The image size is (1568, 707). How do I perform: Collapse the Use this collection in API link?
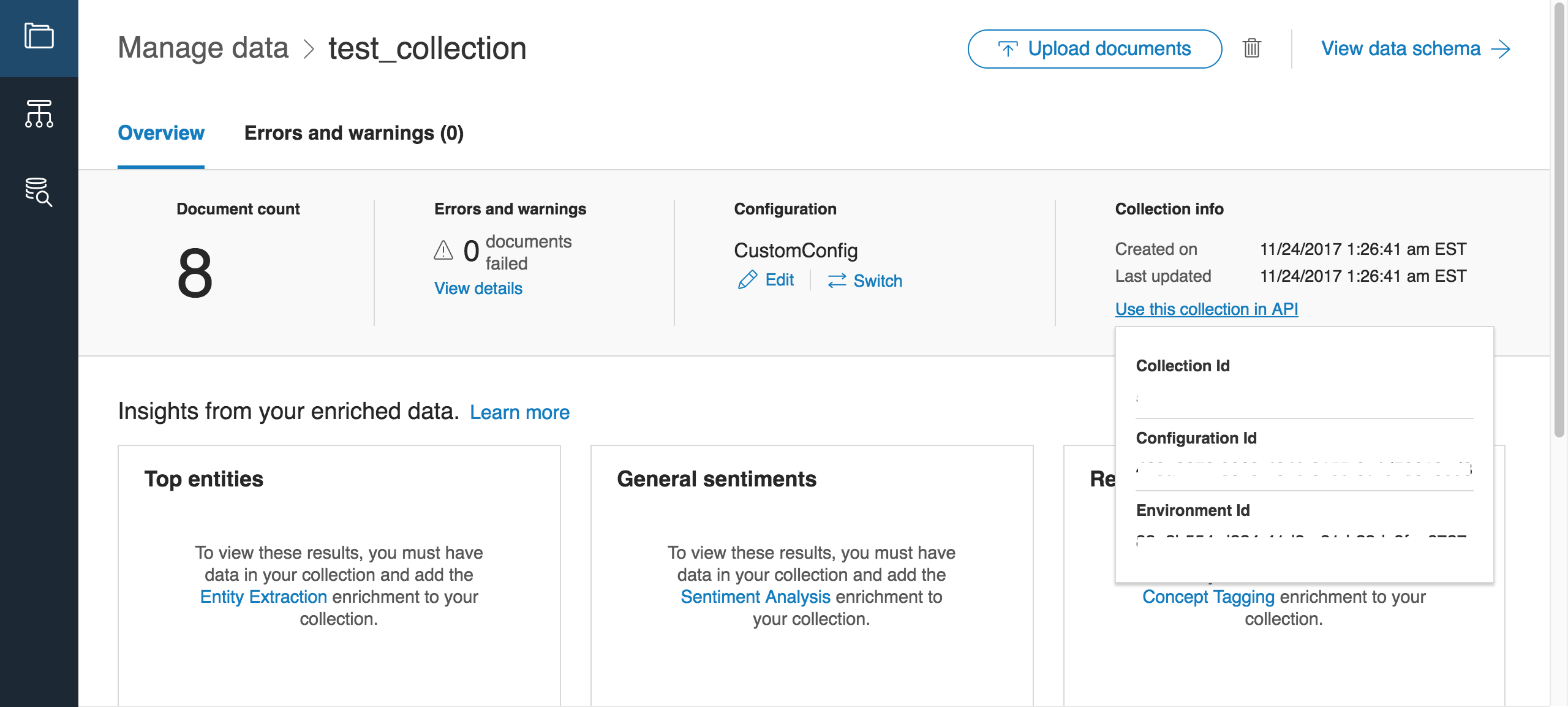[1206, 309]
